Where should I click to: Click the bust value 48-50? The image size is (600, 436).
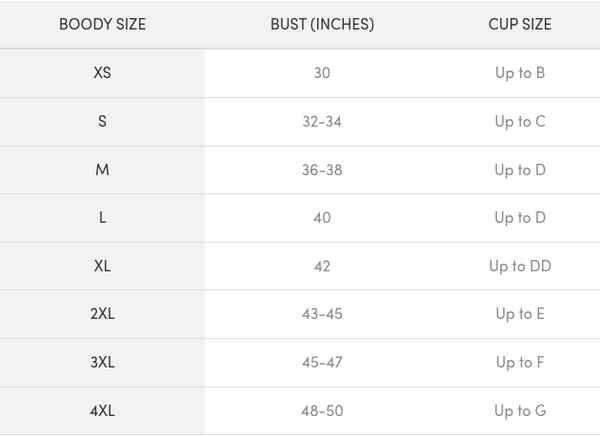[322, 411]
